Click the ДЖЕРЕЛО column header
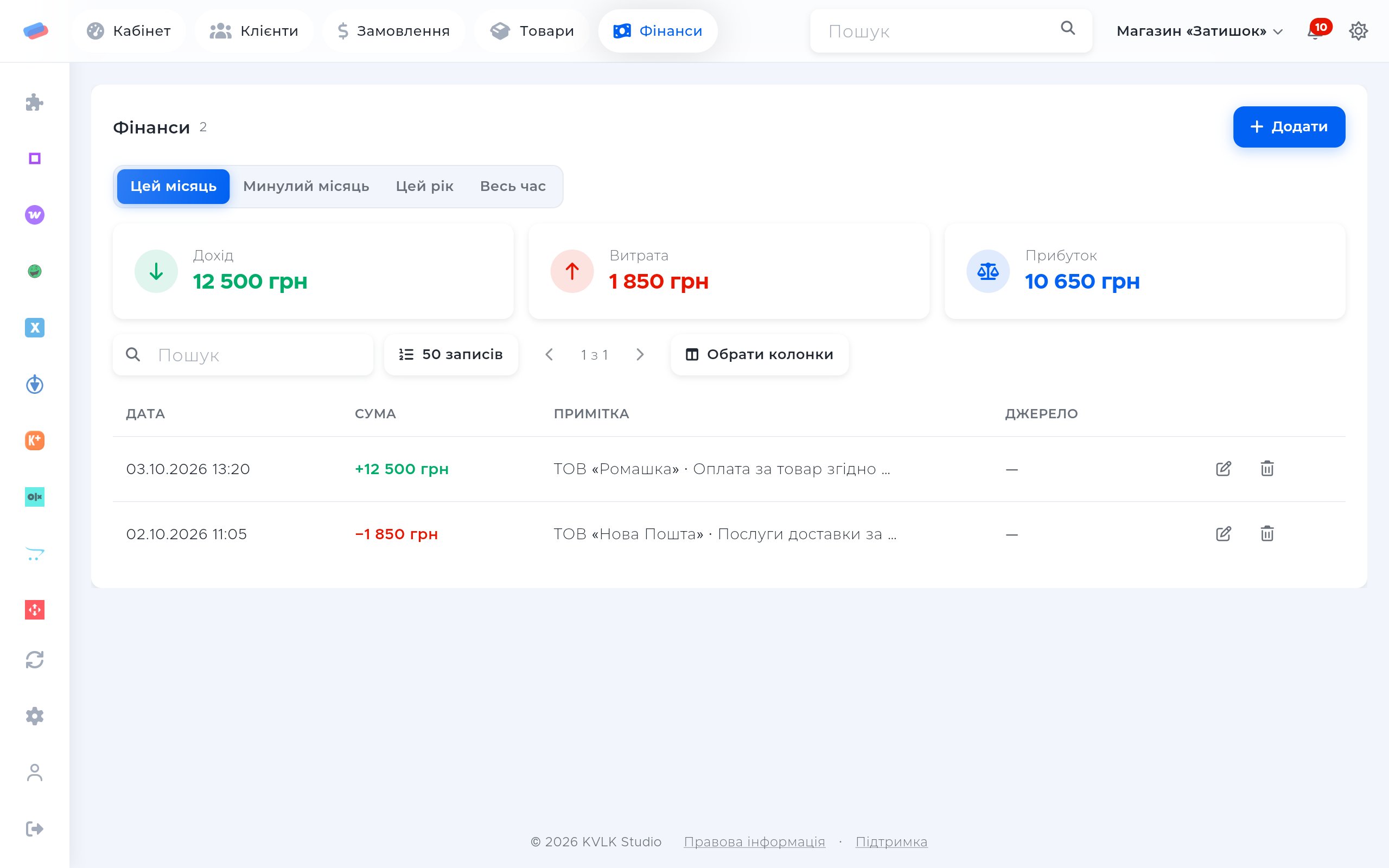This screenshot has width=1389, height=868. click(1041, 413)
